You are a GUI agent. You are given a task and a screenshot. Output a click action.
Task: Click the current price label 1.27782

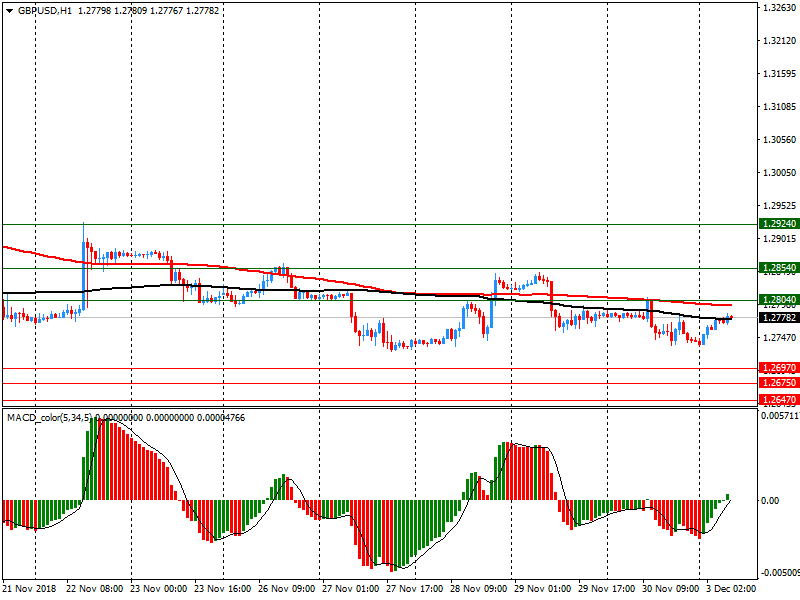click(778, 318)
